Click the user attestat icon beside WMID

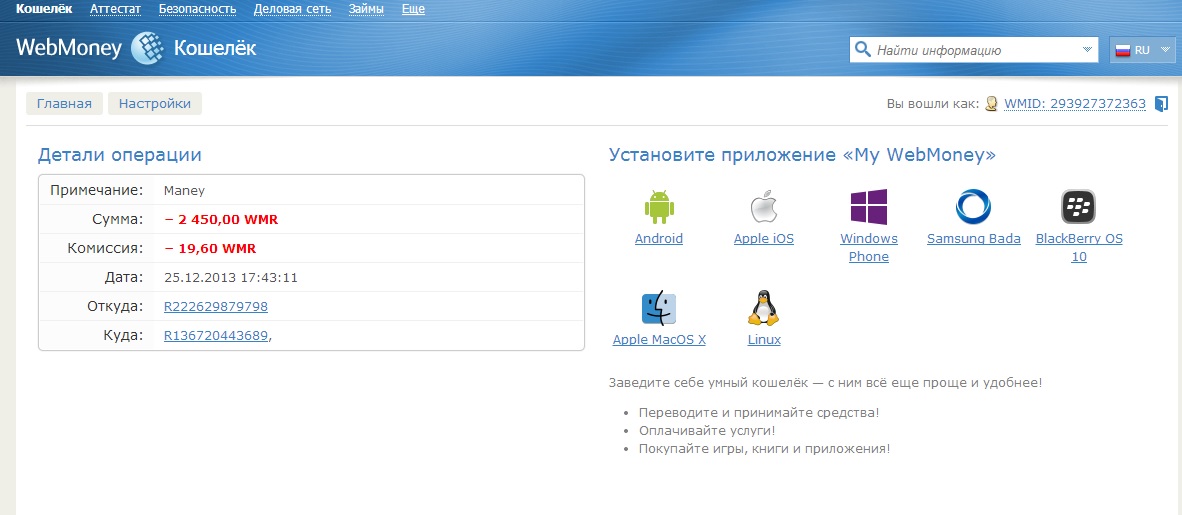click(992, 103)
